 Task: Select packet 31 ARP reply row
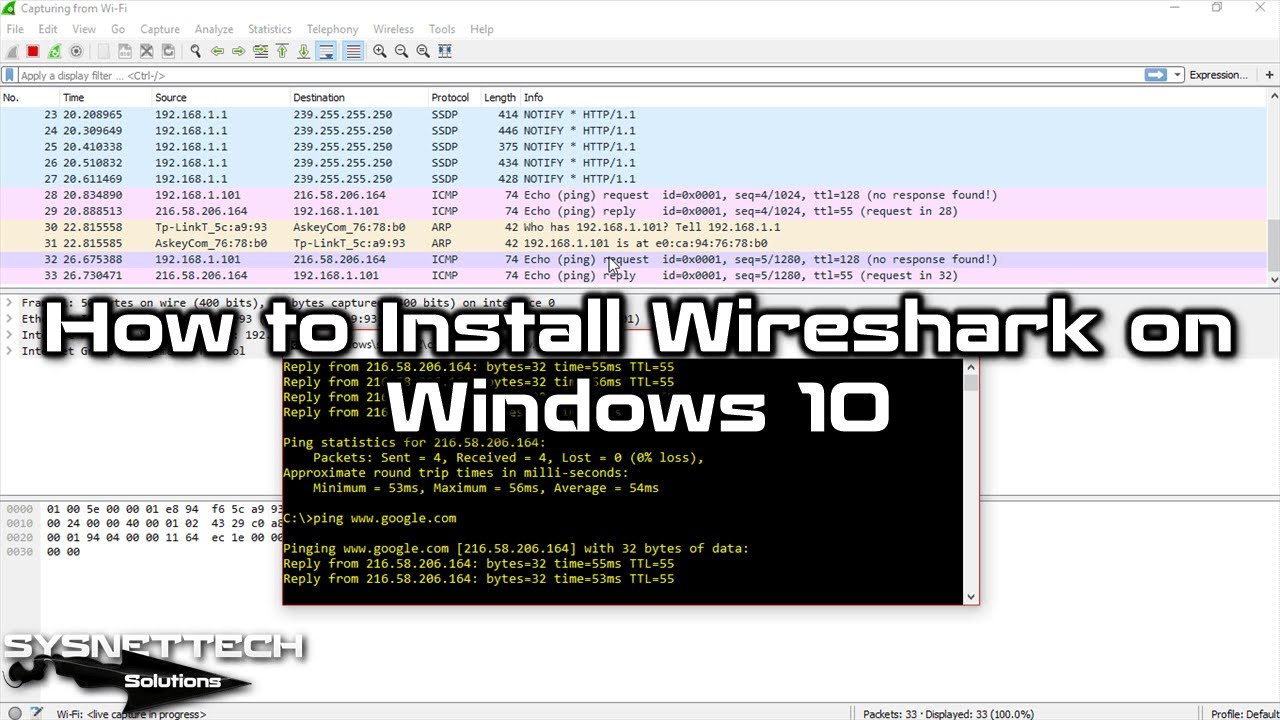click(634, 243)
